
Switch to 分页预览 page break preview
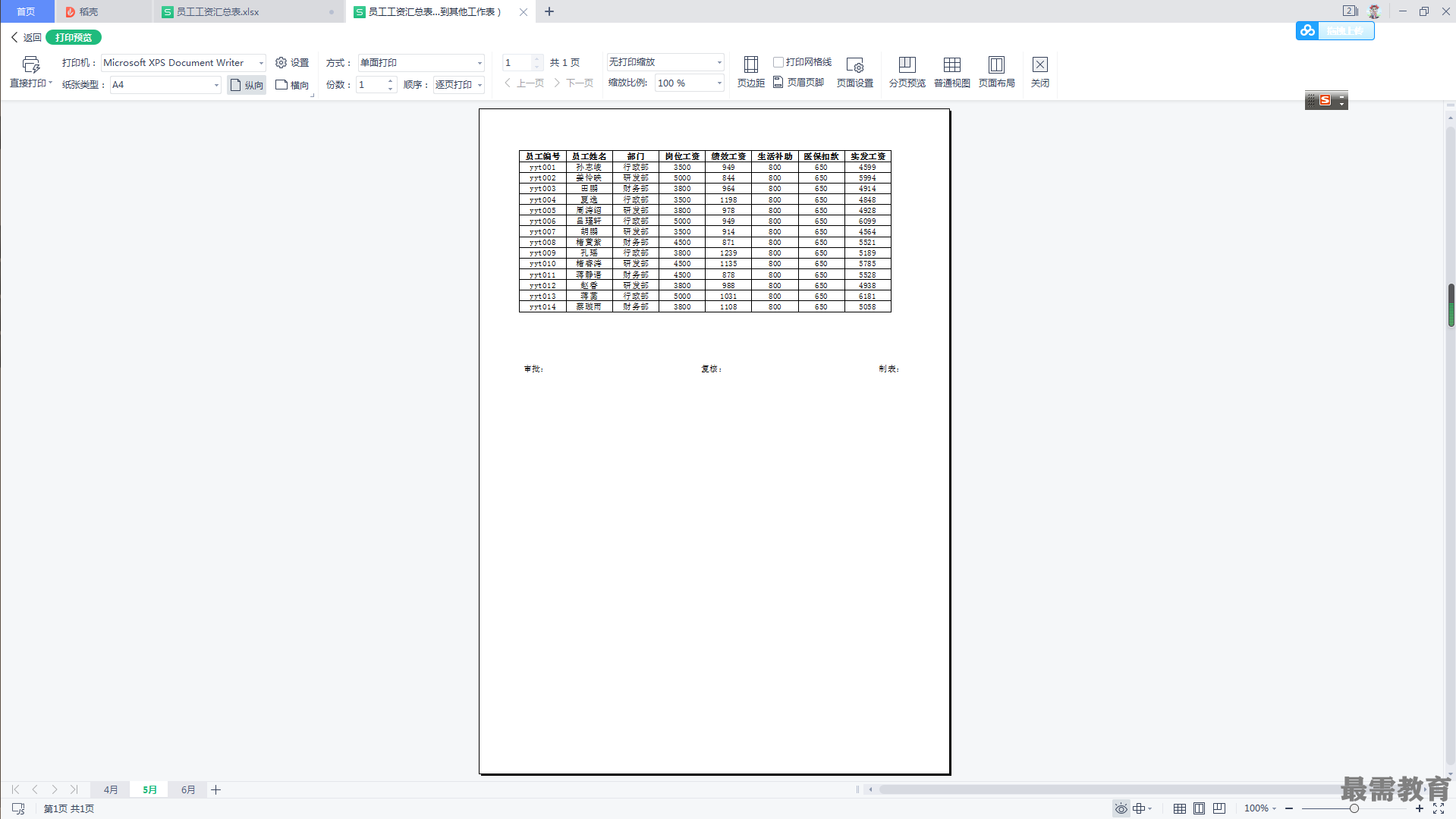[907, 72]
